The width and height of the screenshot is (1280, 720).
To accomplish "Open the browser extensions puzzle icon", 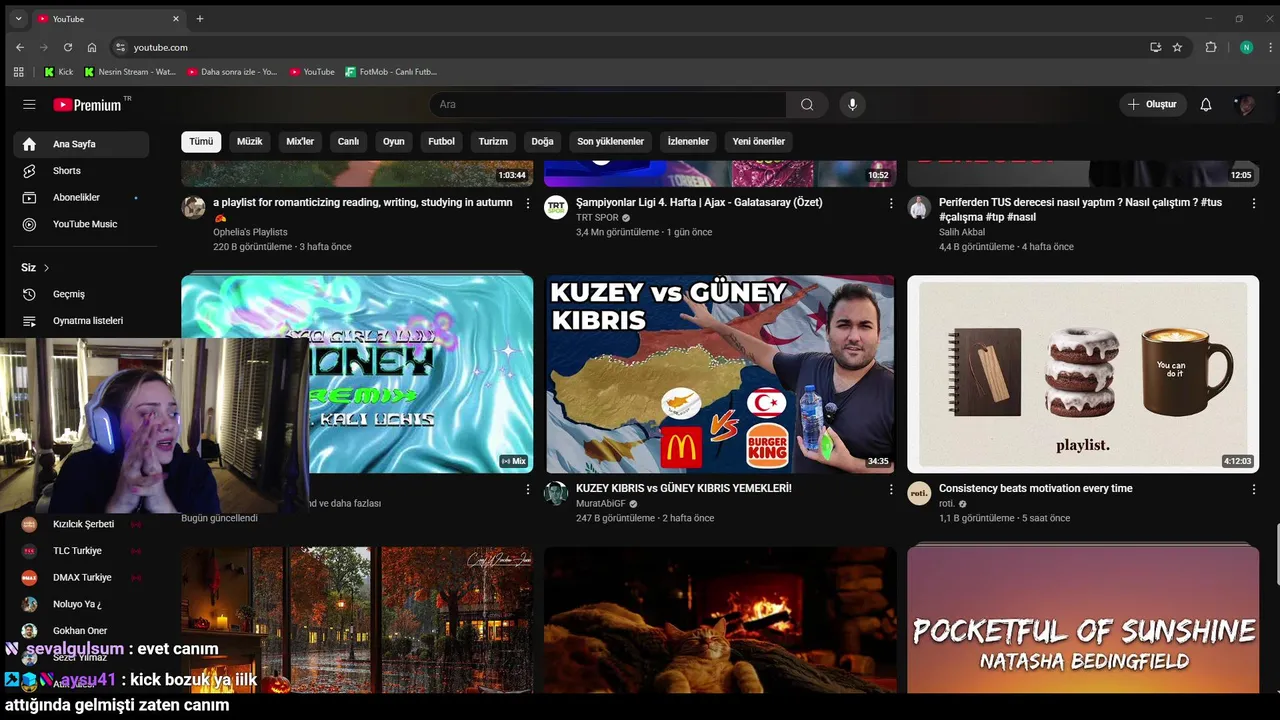I will tap(1211, 47).
